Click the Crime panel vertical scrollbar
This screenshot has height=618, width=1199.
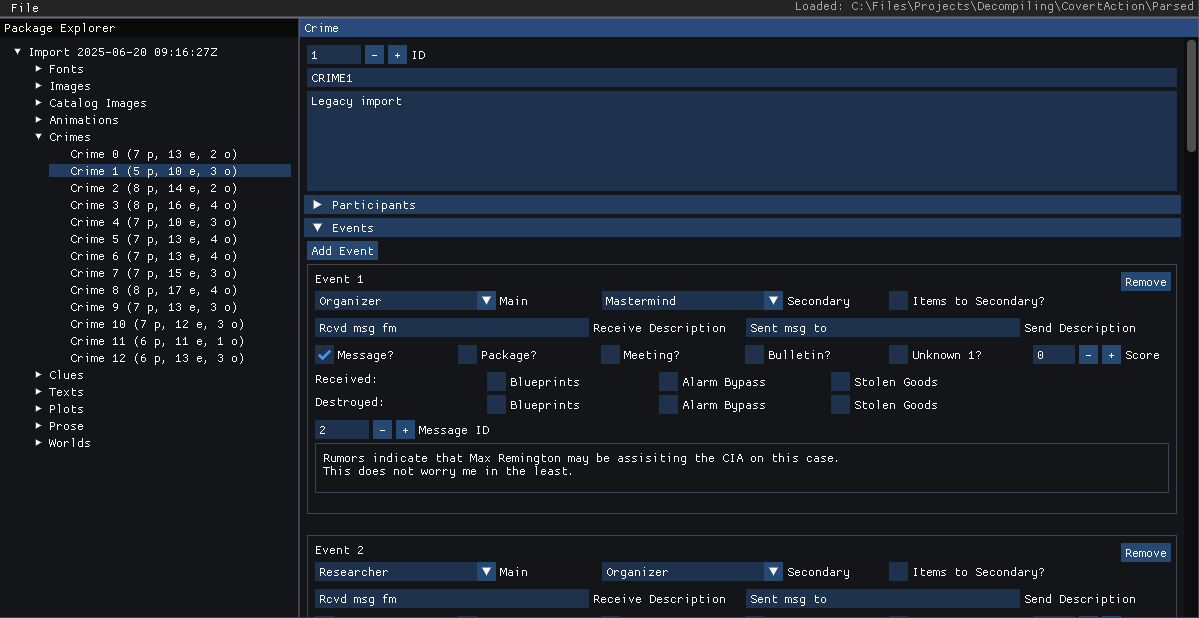tap(1191, 95)
